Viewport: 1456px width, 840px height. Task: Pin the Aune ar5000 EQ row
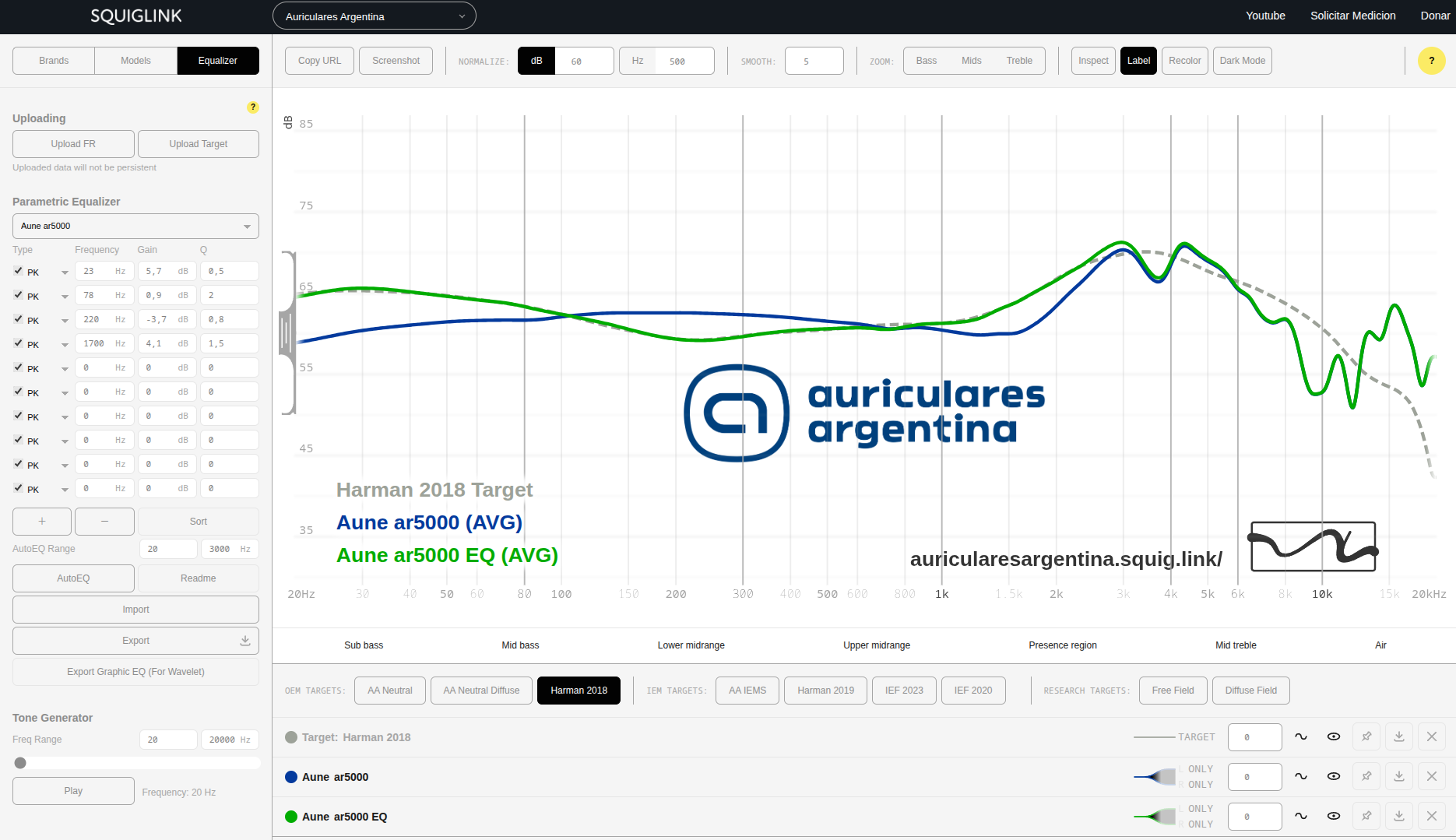pyautogui.click(x=1366, y=816)
